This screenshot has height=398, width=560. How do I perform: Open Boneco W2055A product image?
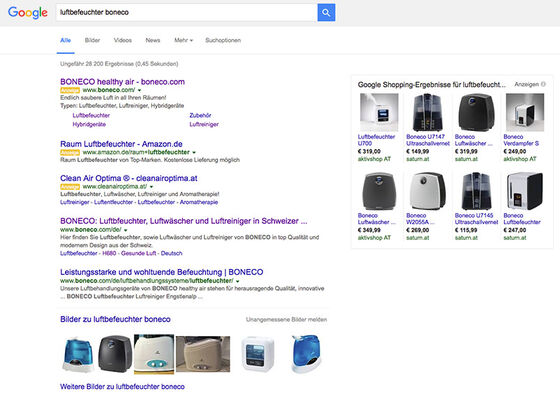(428, 191)
